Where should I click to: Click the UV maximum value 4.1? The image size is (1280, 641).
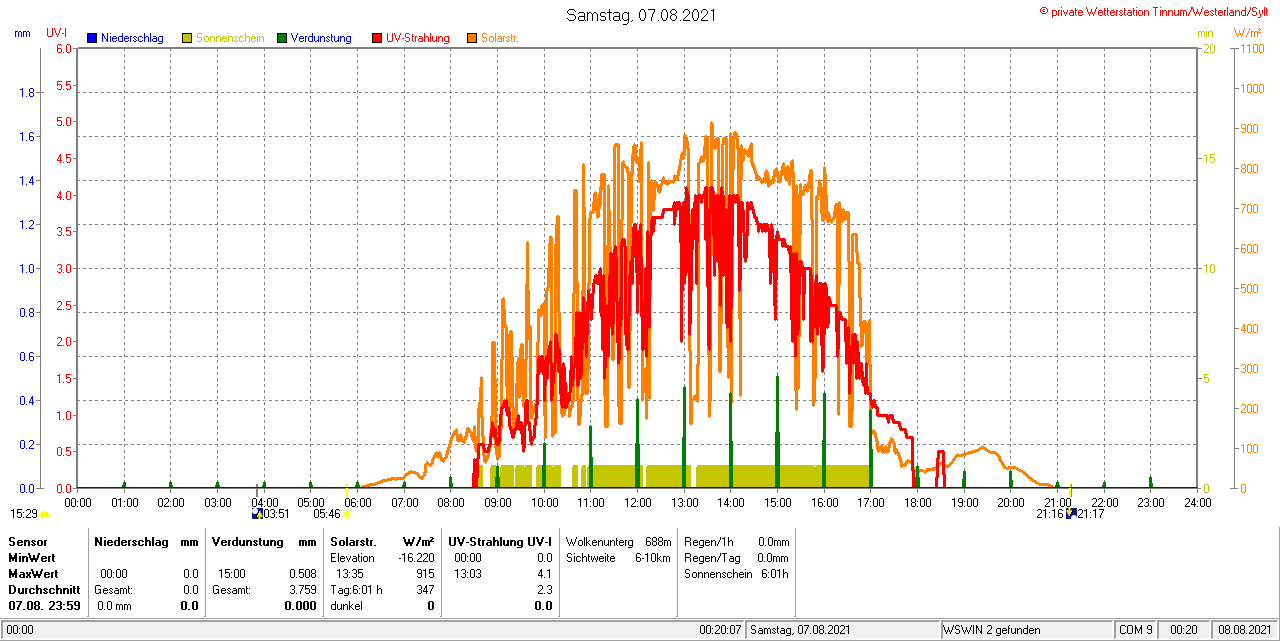tap(544, 574)
